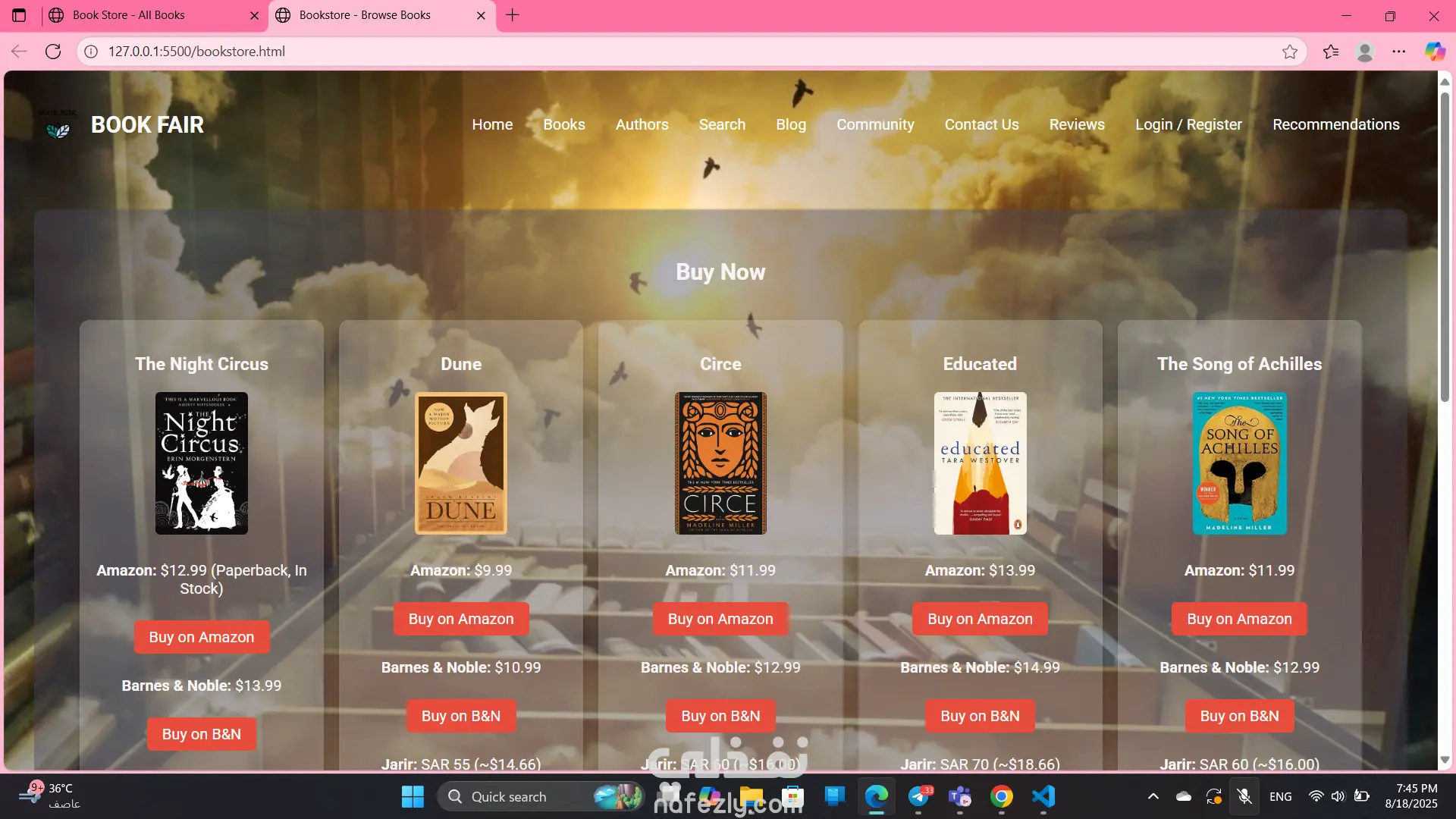Open the Search page link
The height and width of the screenshot is (819, 1456).
click(x=722, y=124)
